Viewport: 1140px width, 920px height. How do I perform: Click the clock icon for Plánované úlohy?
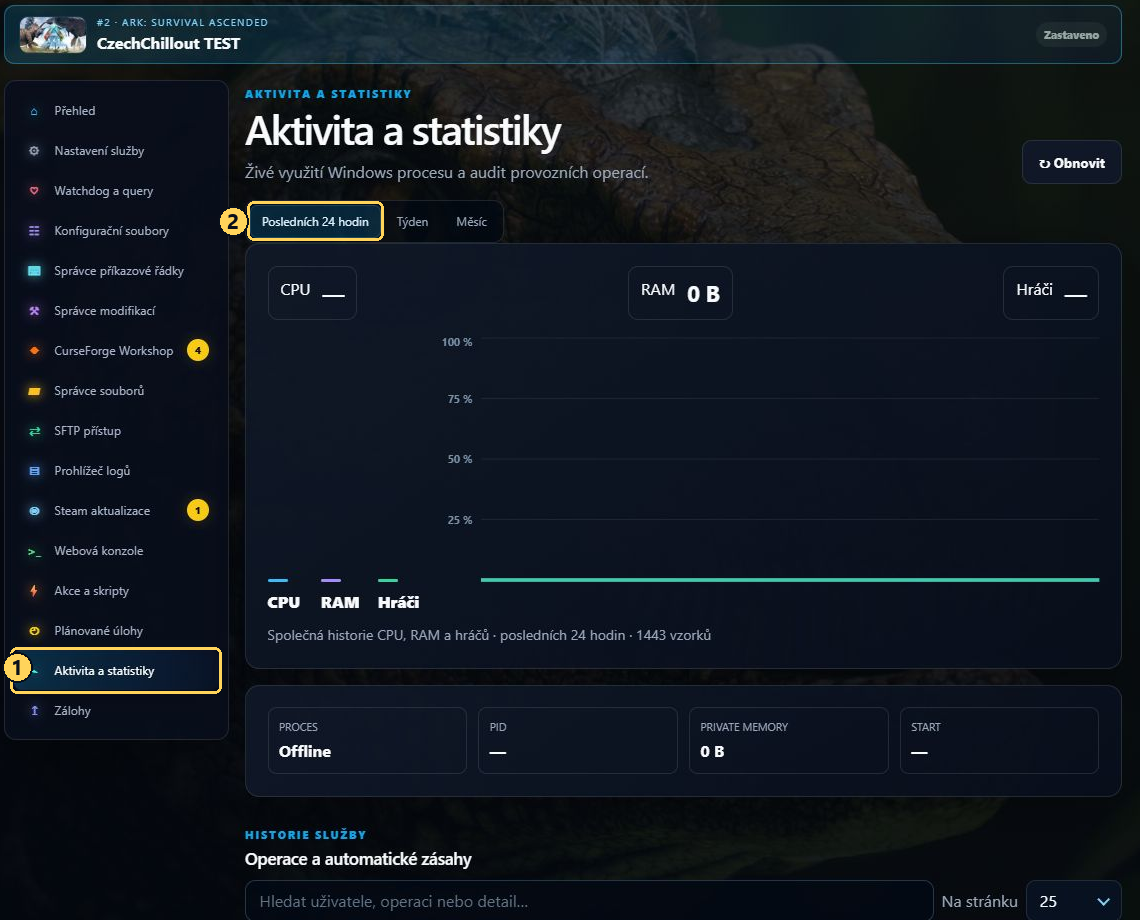tap(34, 631)
